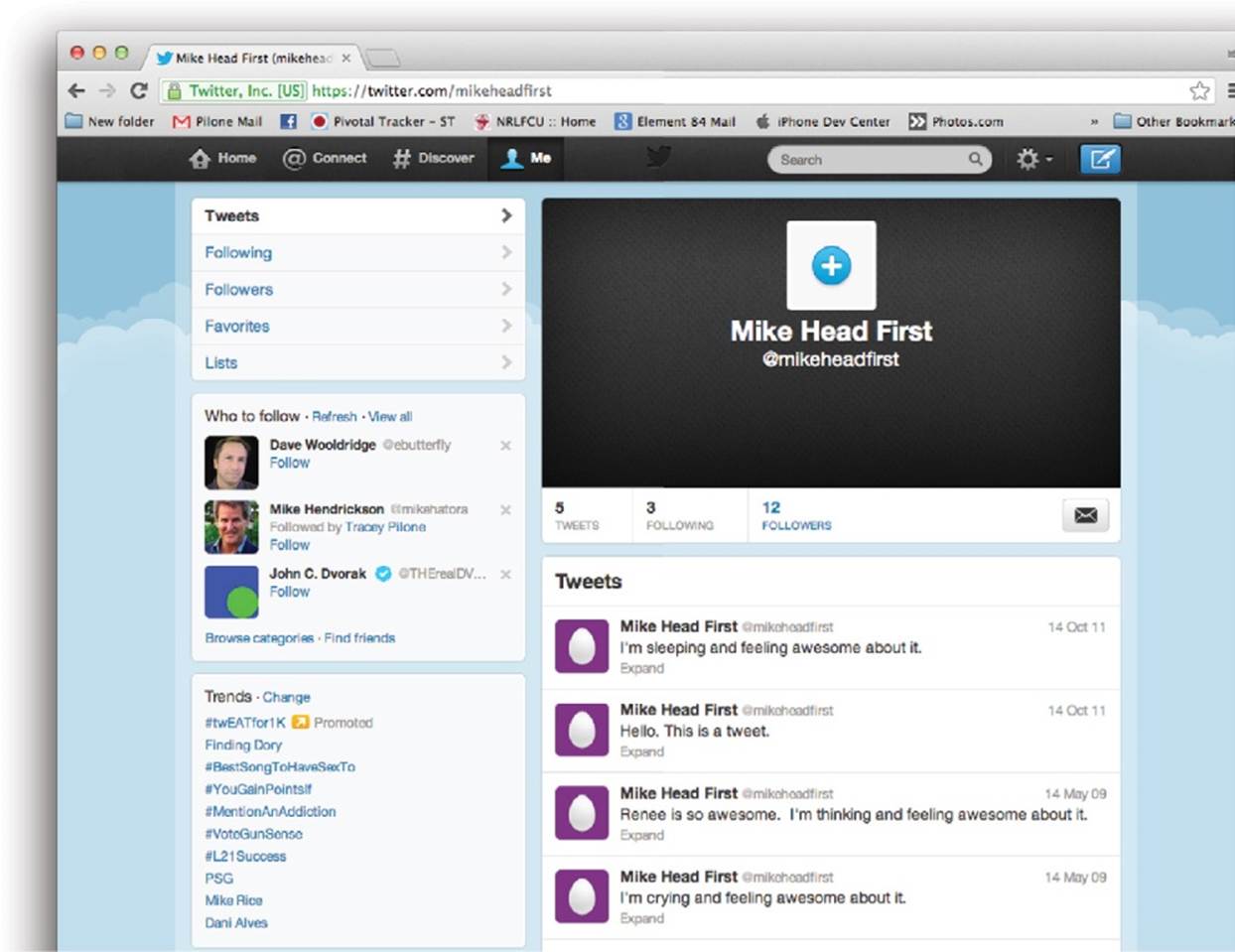Click Dave Wooldridge's profile photo

(x=231, y=463)
